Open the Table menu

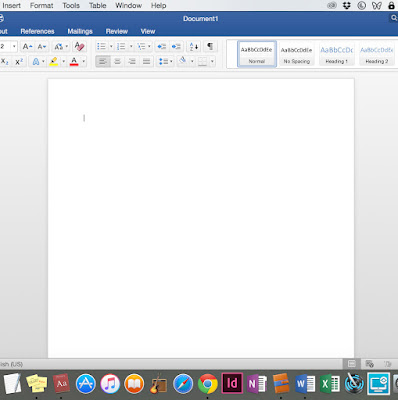click(x=97, y=6)
